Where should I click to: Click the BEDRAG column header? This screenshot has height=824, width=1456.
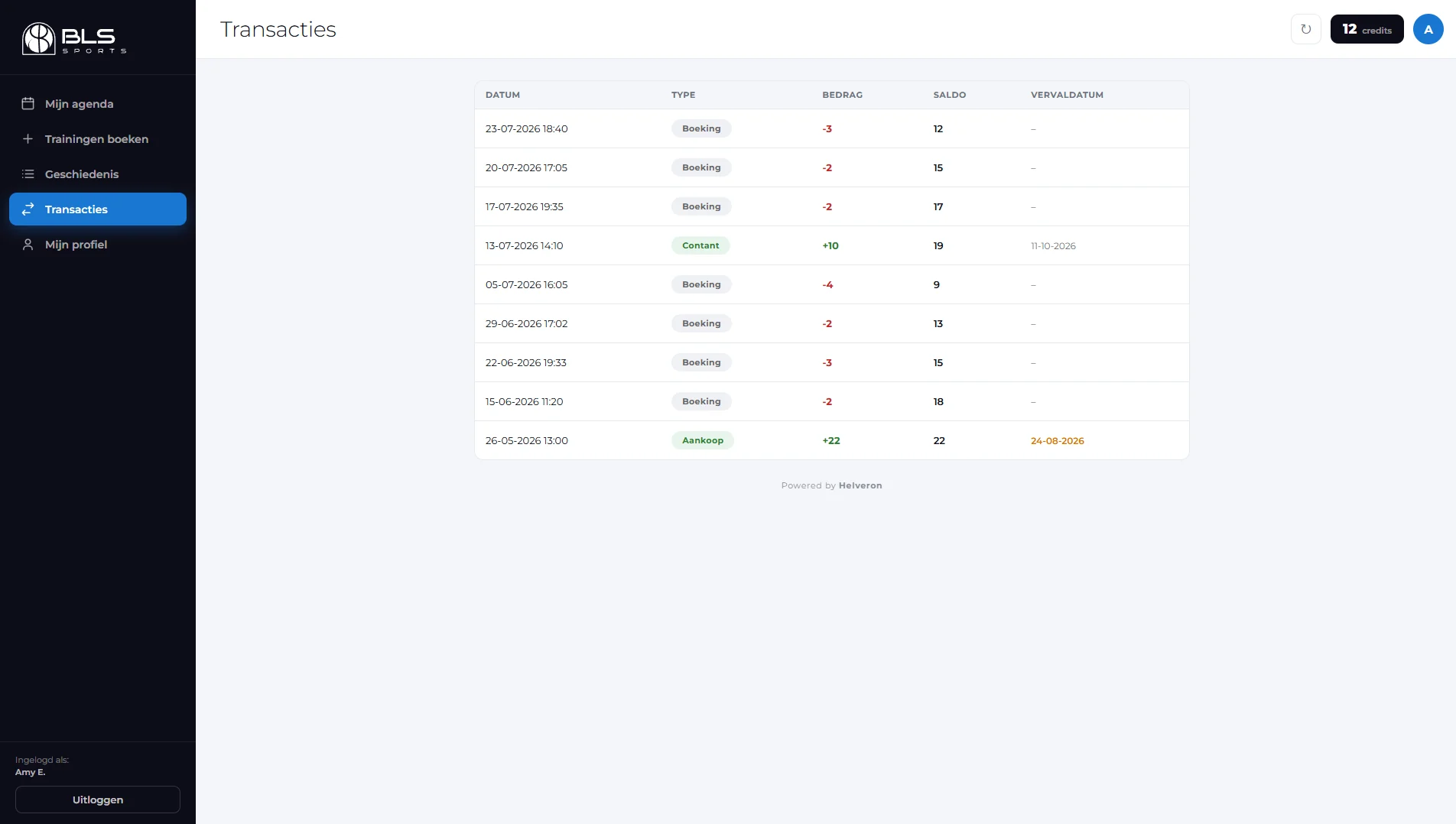click(842, 95)
